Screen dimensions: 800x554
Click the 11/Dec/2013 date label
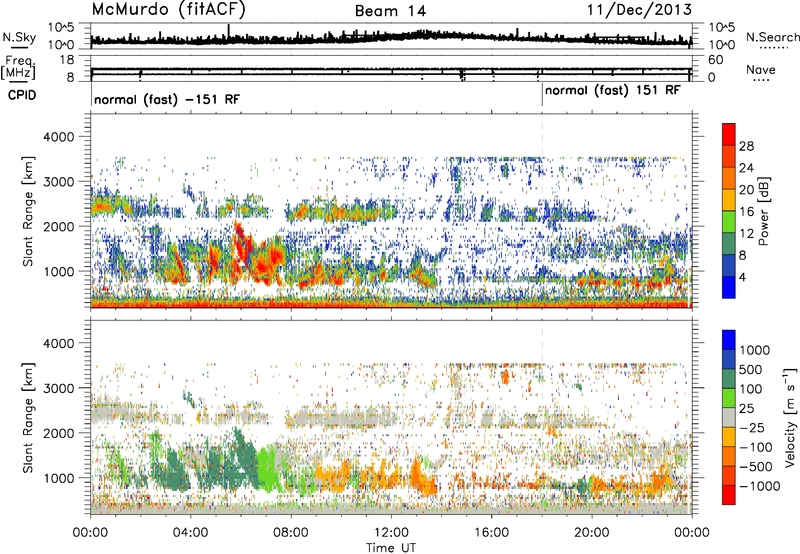pyautogui.click(x=639, y=10)
